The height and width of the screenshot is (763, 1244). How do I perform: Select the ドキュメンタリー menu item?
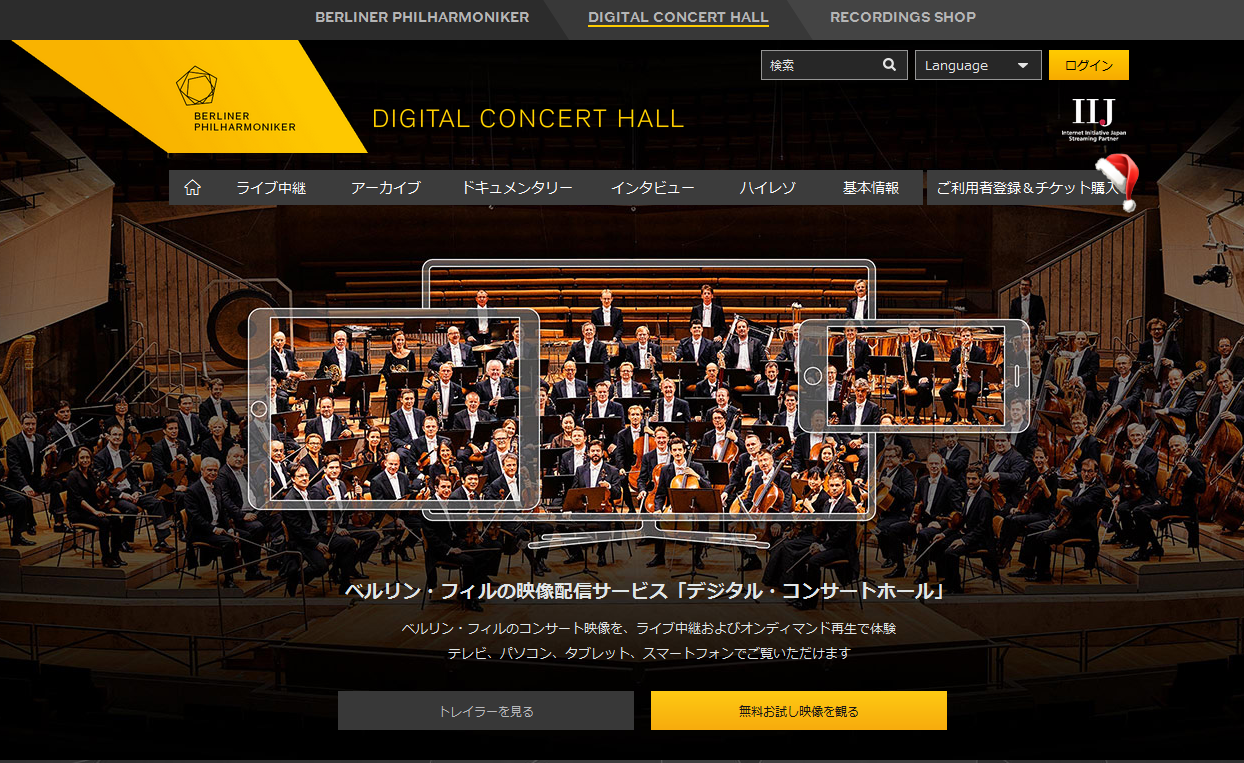point(517,187)
